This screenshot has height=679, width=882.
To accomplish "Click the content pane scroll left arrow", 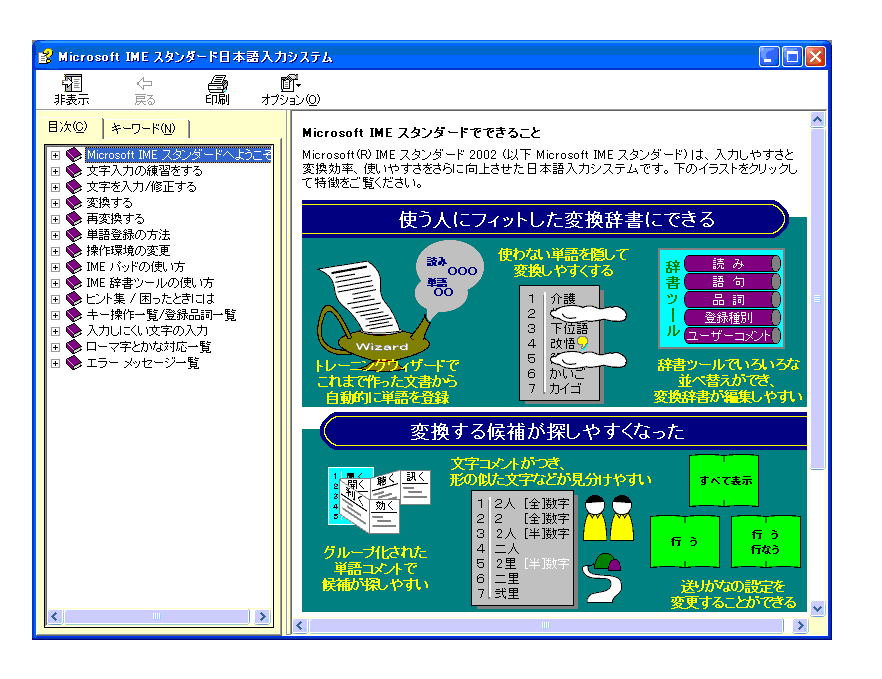I will coord(300,626).
